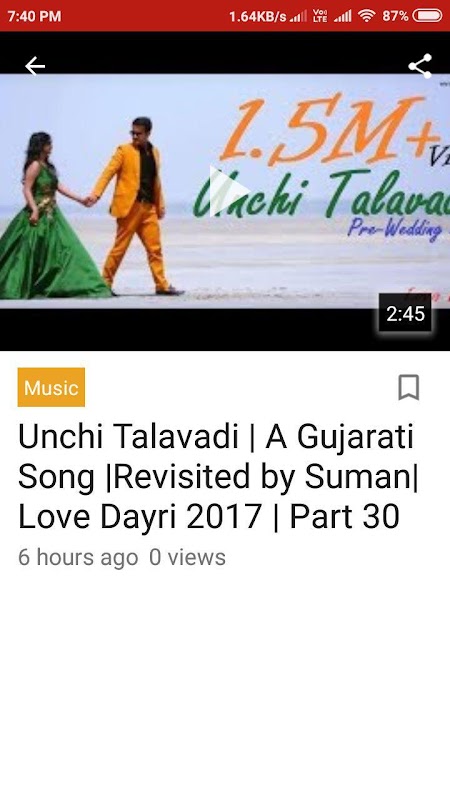The width and height of the screenshot is (450, 800).
Task: Bookmark this video using the bookmark icon
Action: [409, 387]
